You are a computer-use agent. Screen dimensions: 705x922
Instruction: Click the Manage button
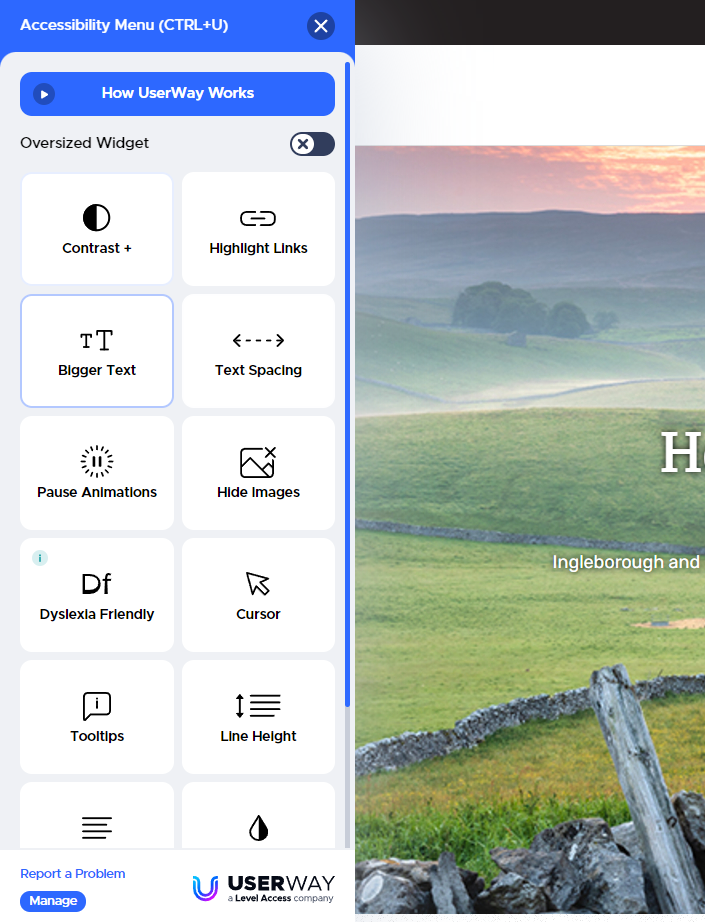click(53, 901)
